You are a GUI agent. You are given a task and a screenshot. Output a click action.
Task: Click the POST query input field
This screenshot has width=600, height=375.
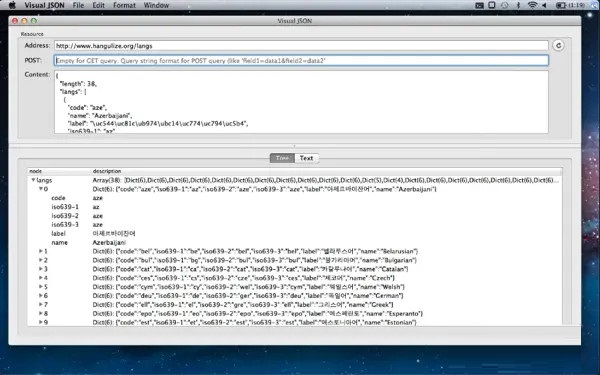(x=301, y=60)
